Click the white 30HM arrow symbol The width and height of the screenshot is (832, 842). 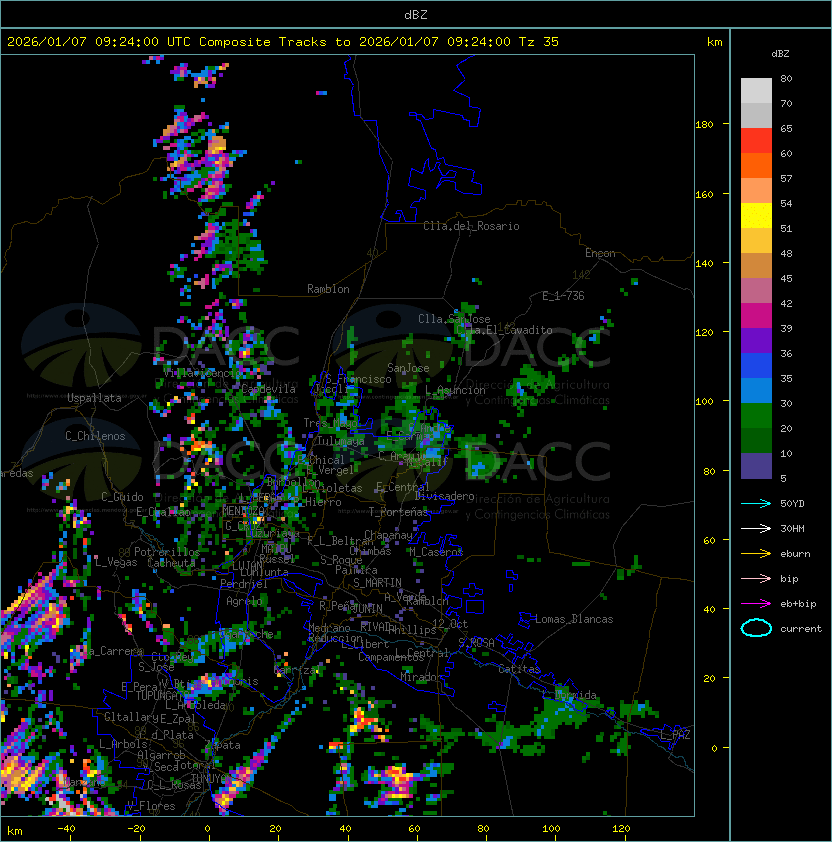756,528
